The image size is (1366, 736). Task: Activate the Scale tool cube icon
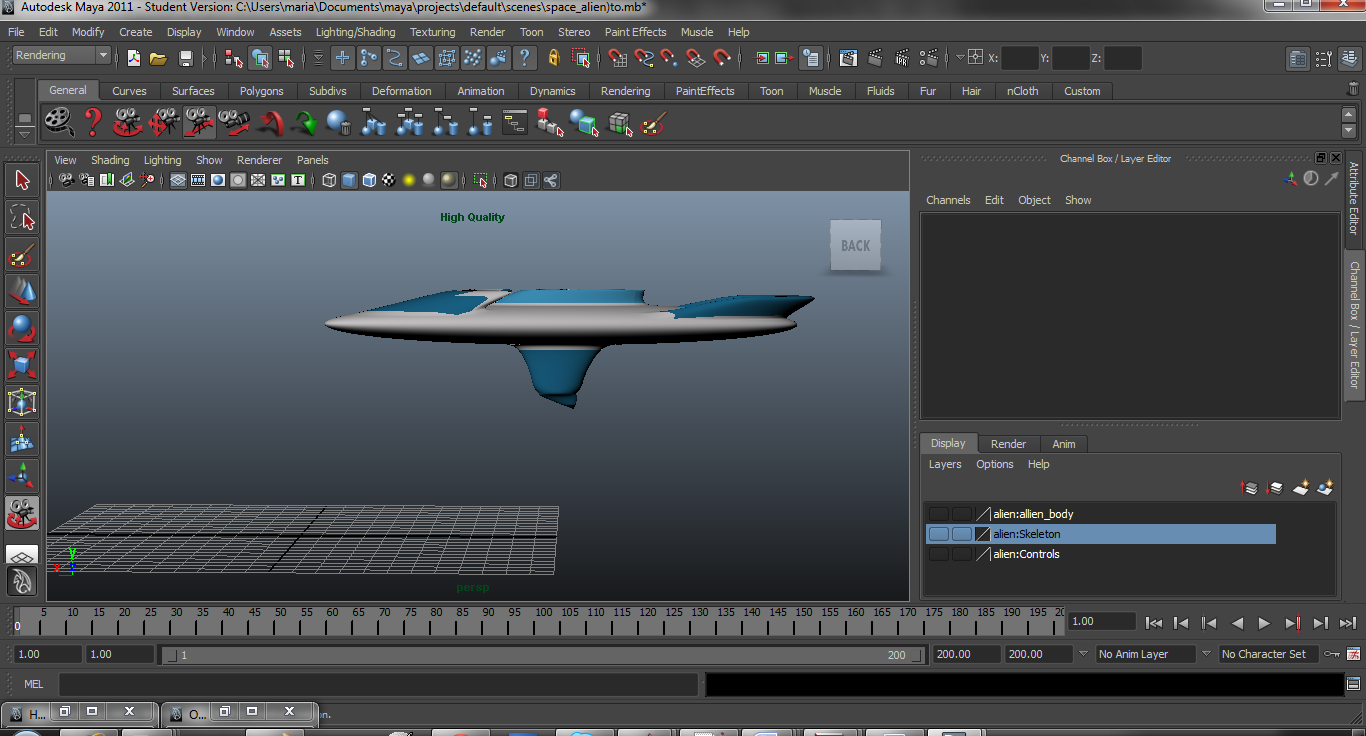pyautogui.click(x=22, y=365)
